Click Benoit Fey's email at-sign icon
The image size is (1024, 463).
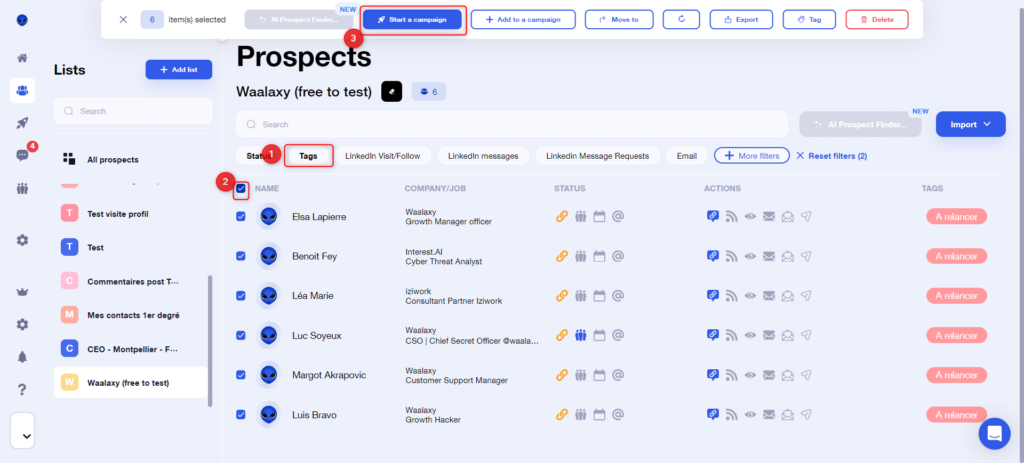(x=618, y=256)
